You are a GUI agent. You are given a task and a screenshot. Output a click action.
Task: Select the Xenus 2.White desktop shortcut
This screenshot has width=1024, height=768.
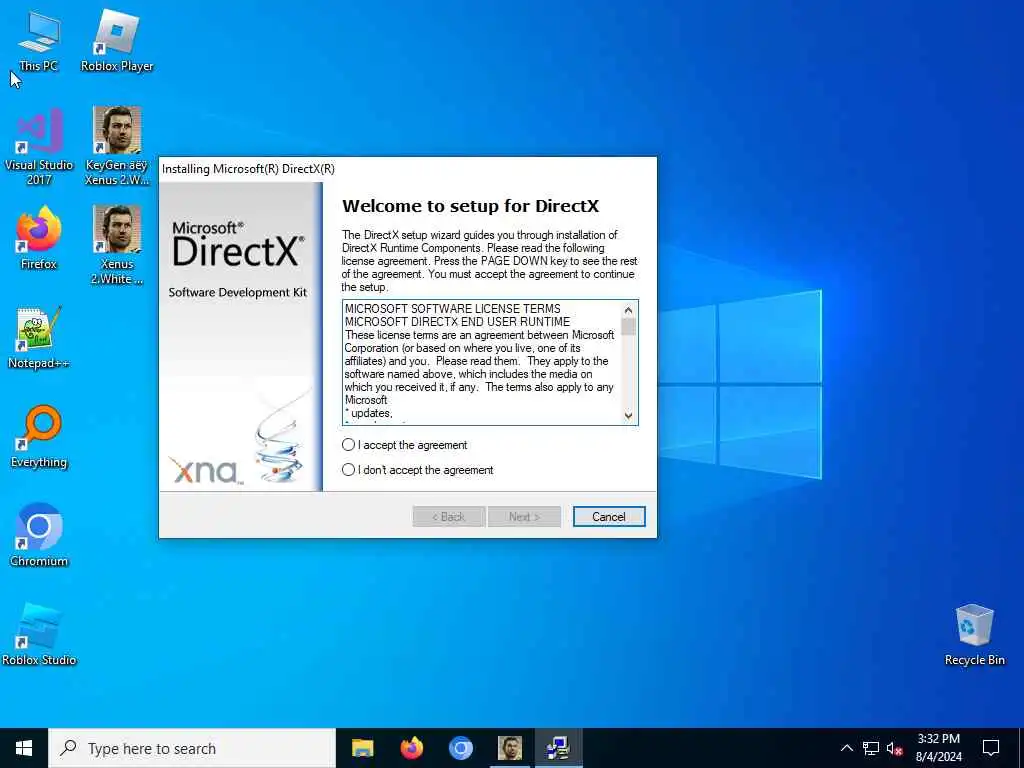117,246
